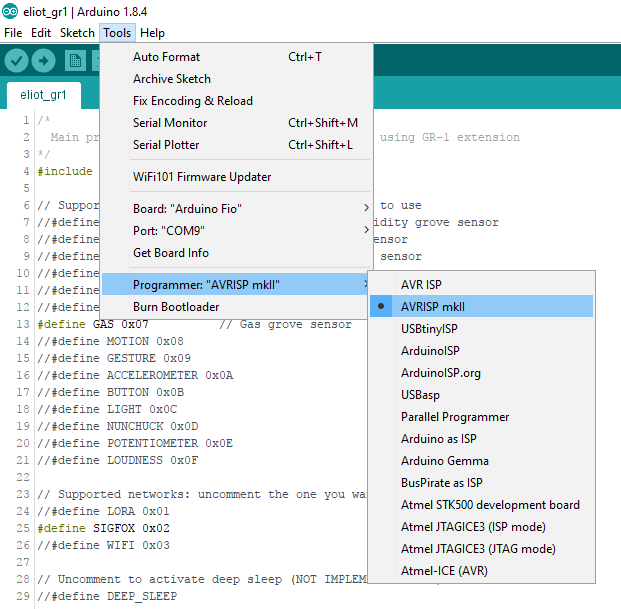Expand the Board "Arduino Fio" submenu
Image resolution: width=621 pixels, height=609 pixels.
point(236,209)
